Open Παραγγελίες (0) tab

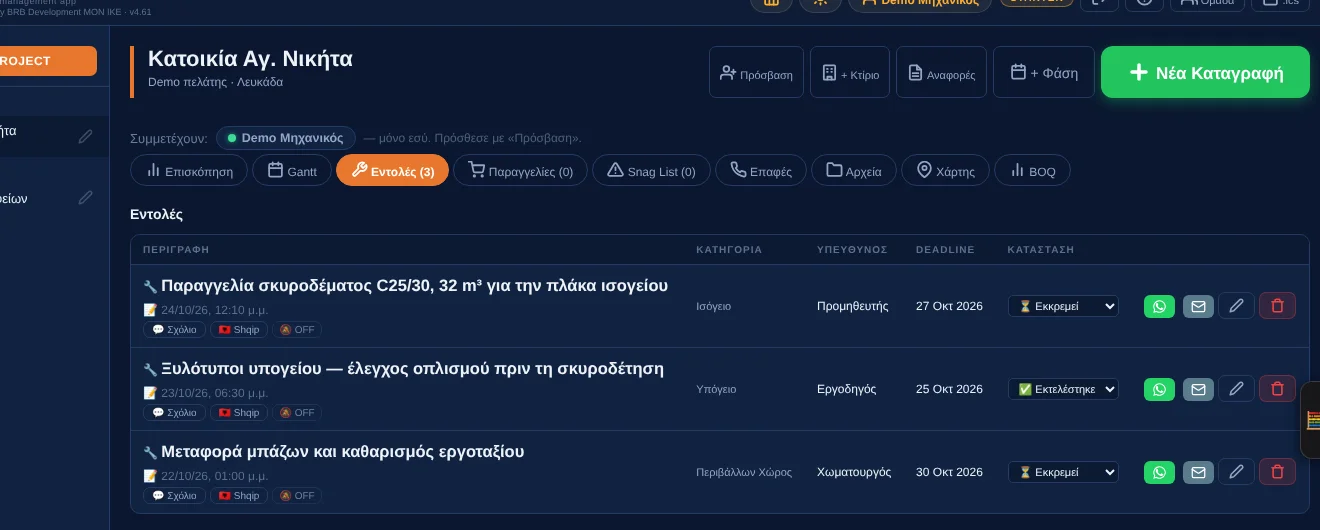click(520, 171)
